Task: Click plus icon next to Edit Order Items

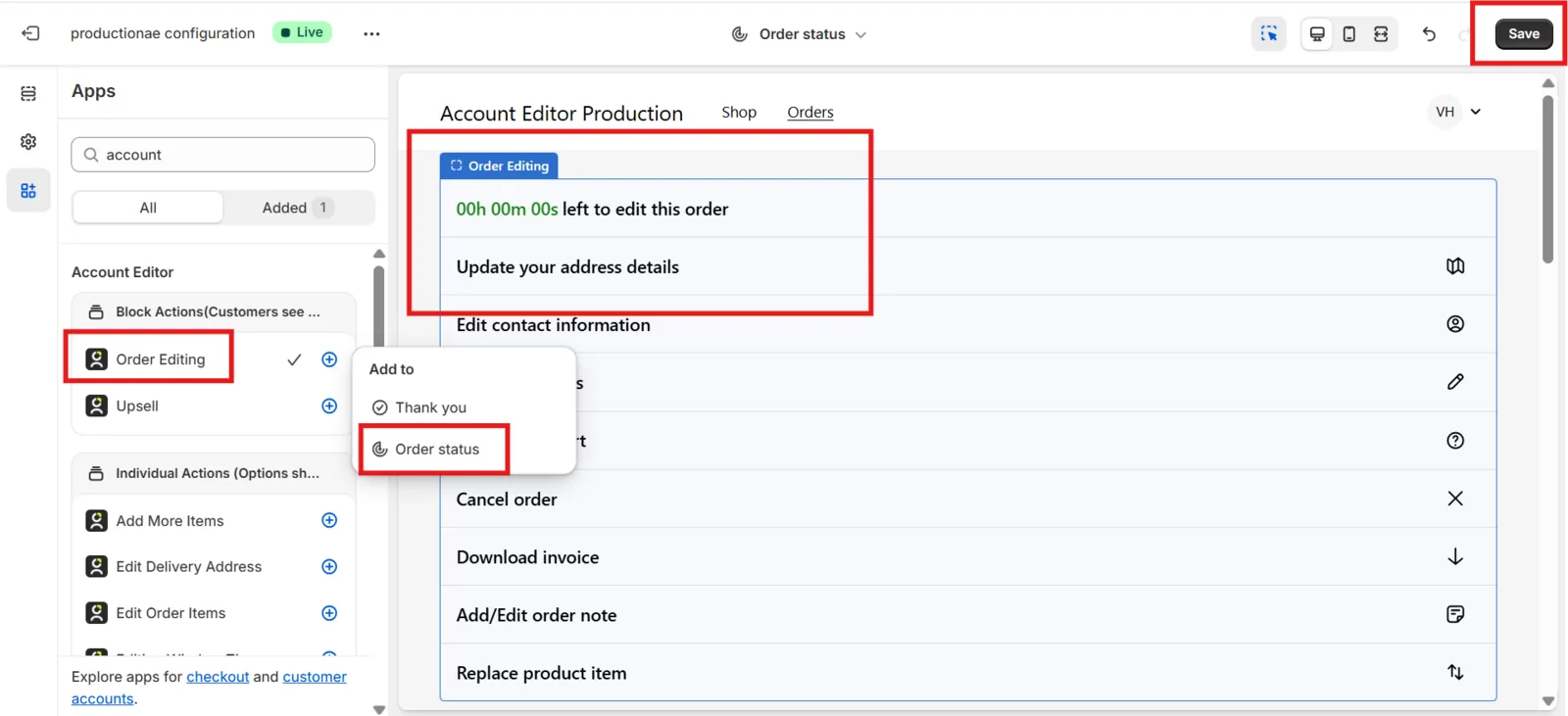Action: point(329,612)
